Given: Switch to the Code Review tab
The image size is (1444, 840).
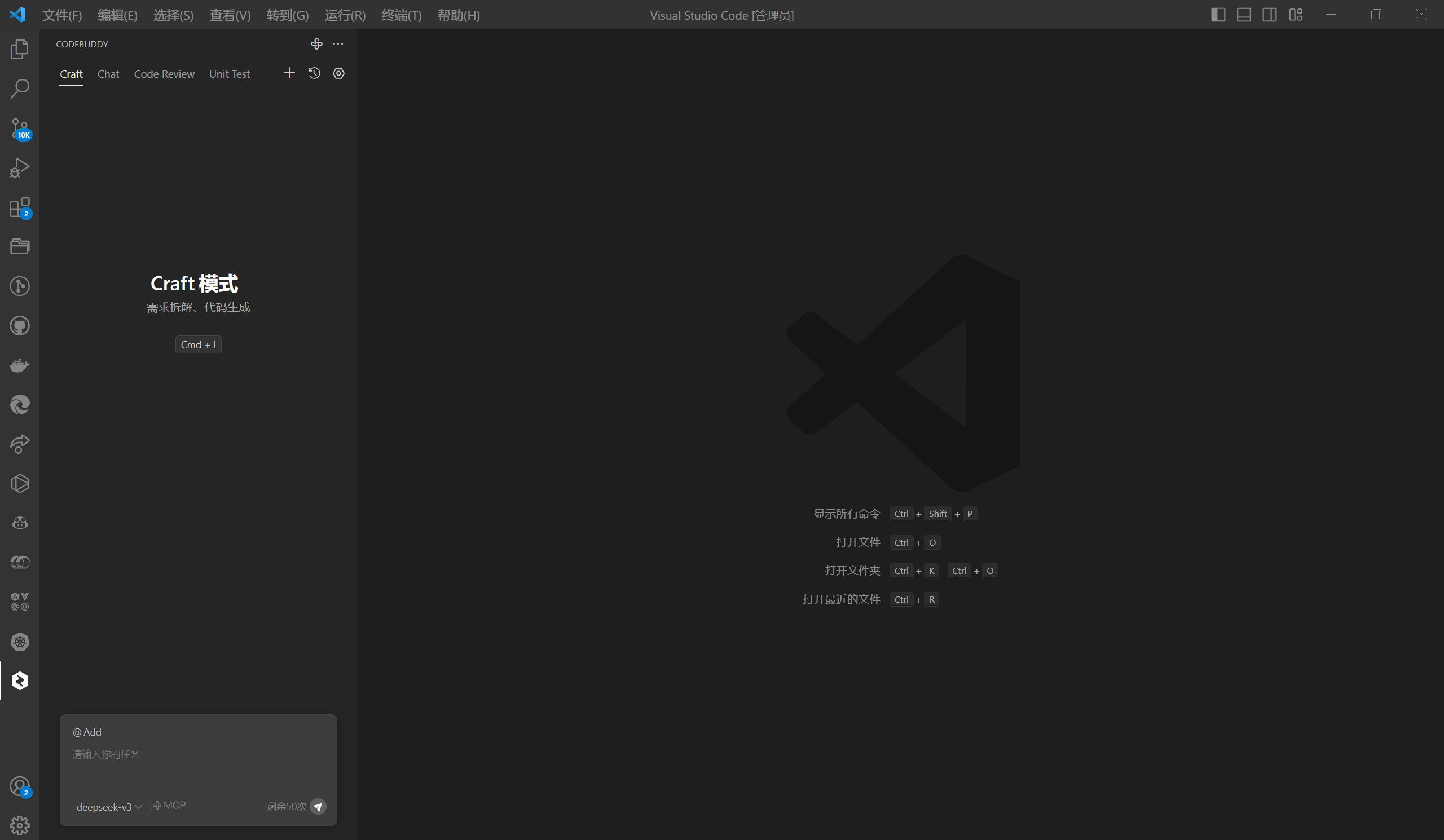Looking at the screenshot, I should coord(164,74).
